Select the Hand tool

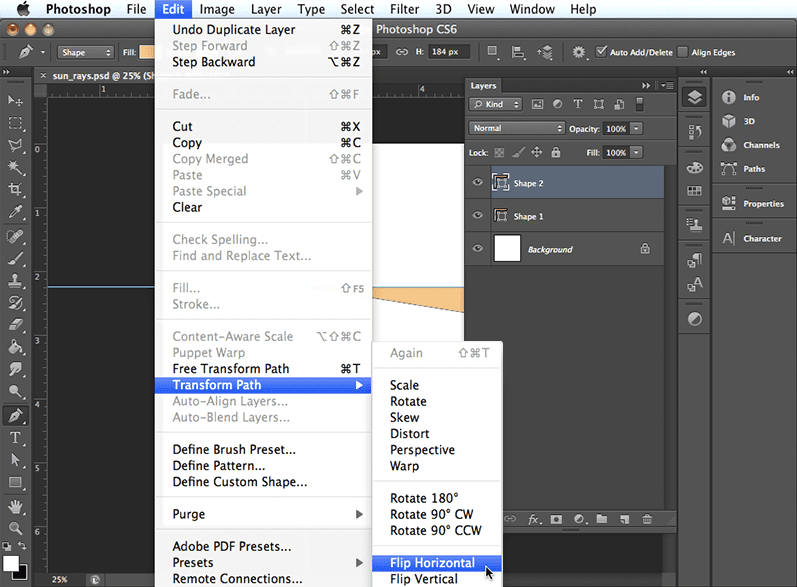(15, 506)
